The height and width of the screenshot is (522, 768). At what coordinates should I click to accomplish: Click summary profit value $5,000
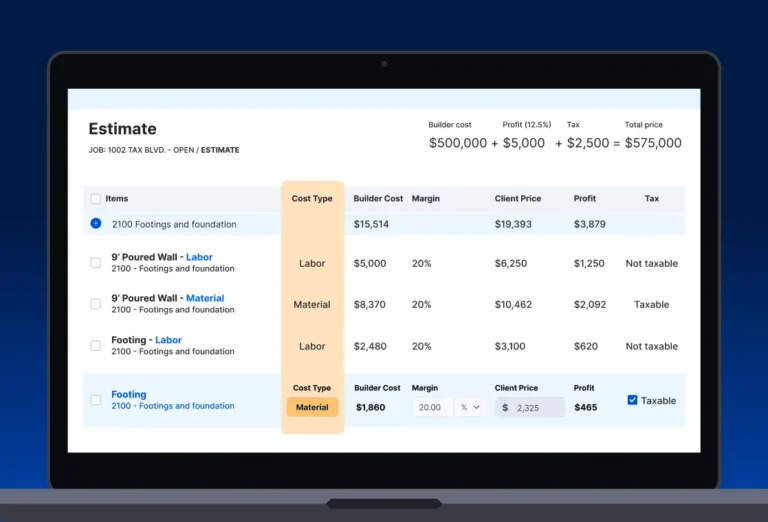(524, 143)
